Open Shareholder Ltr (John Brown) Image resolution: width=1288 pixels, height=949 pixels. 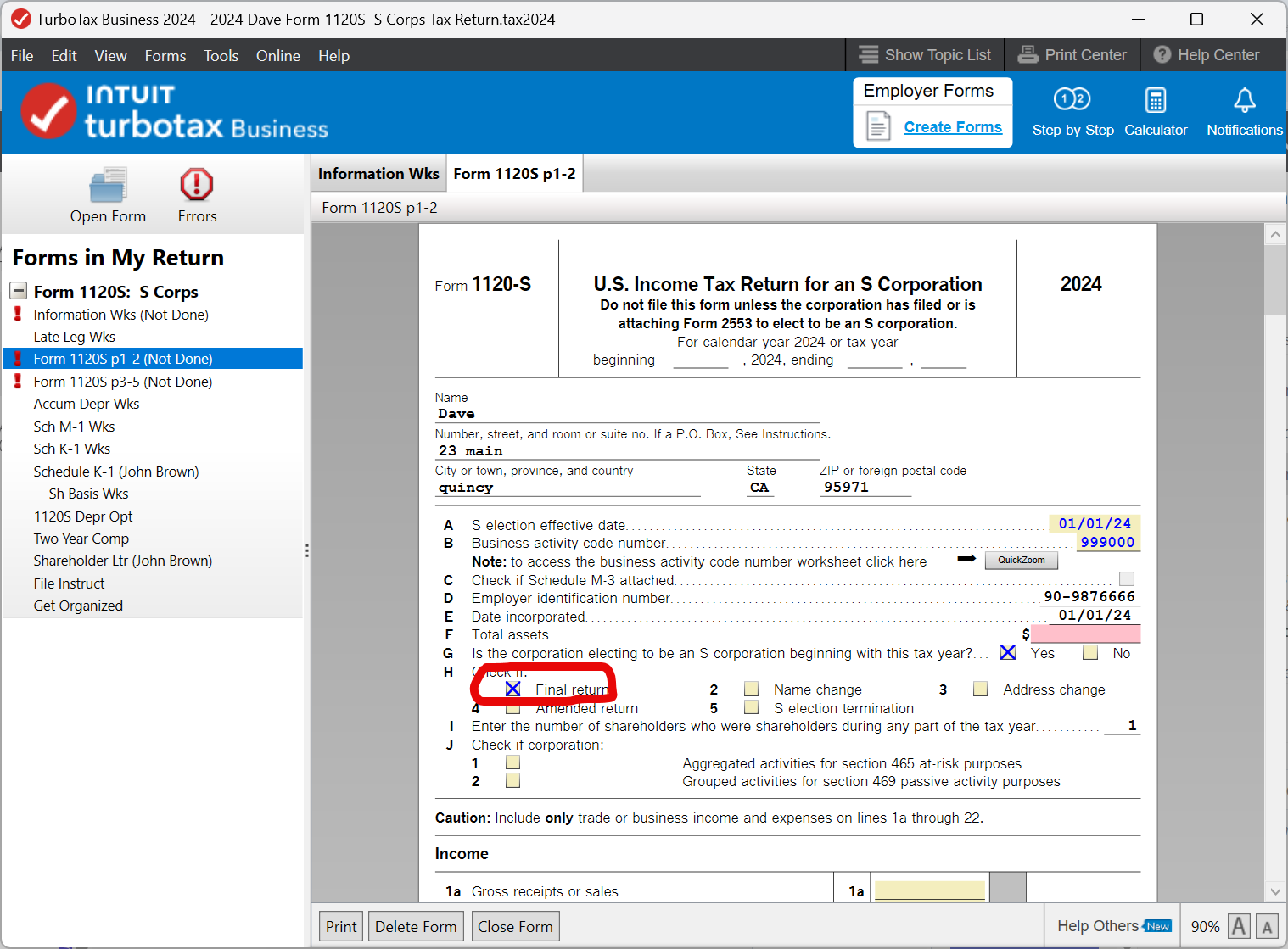click(x=123, y=561)
